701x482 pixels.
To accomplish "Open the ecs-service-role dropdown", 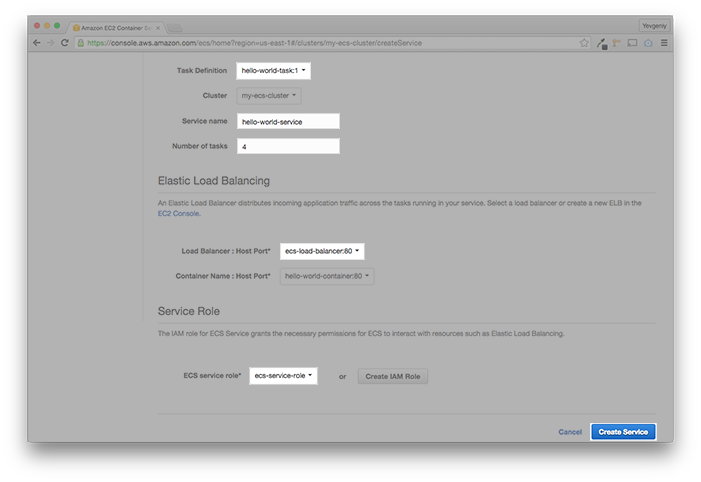I will [283, 376].
